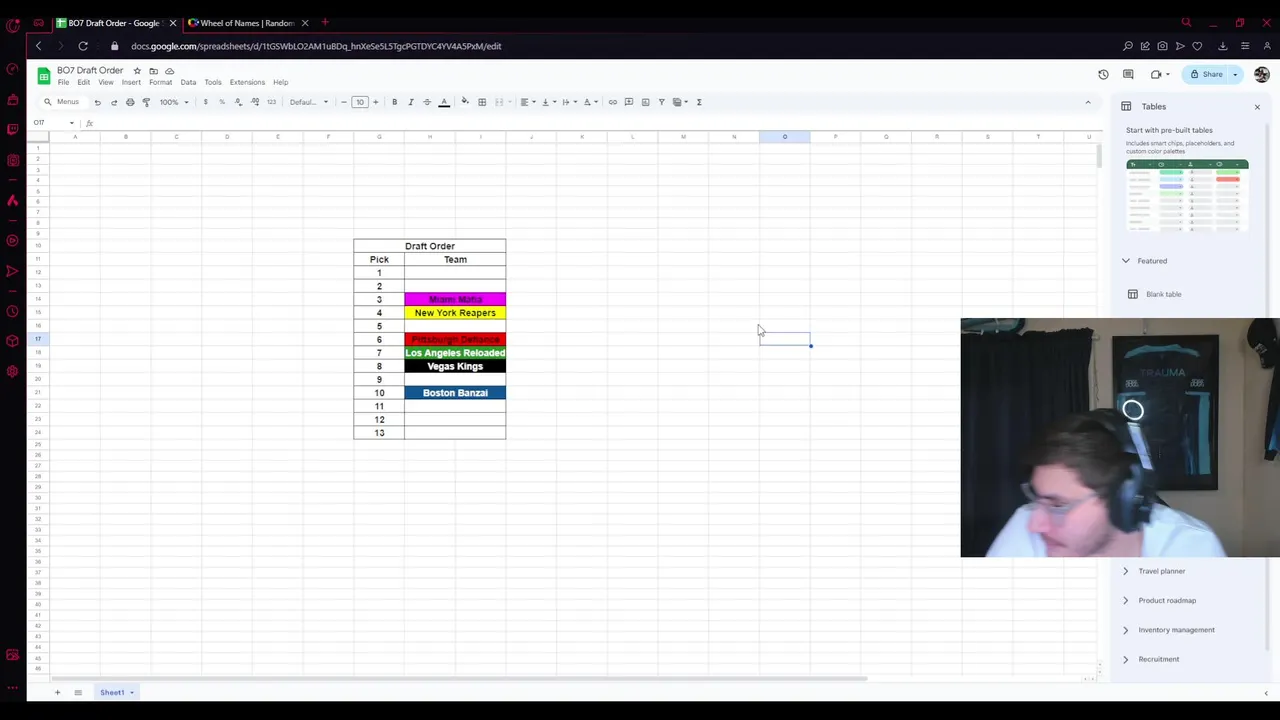Open the zoom 100% dropdown
Screen dimensions: 1280x720
pos(174,102)
